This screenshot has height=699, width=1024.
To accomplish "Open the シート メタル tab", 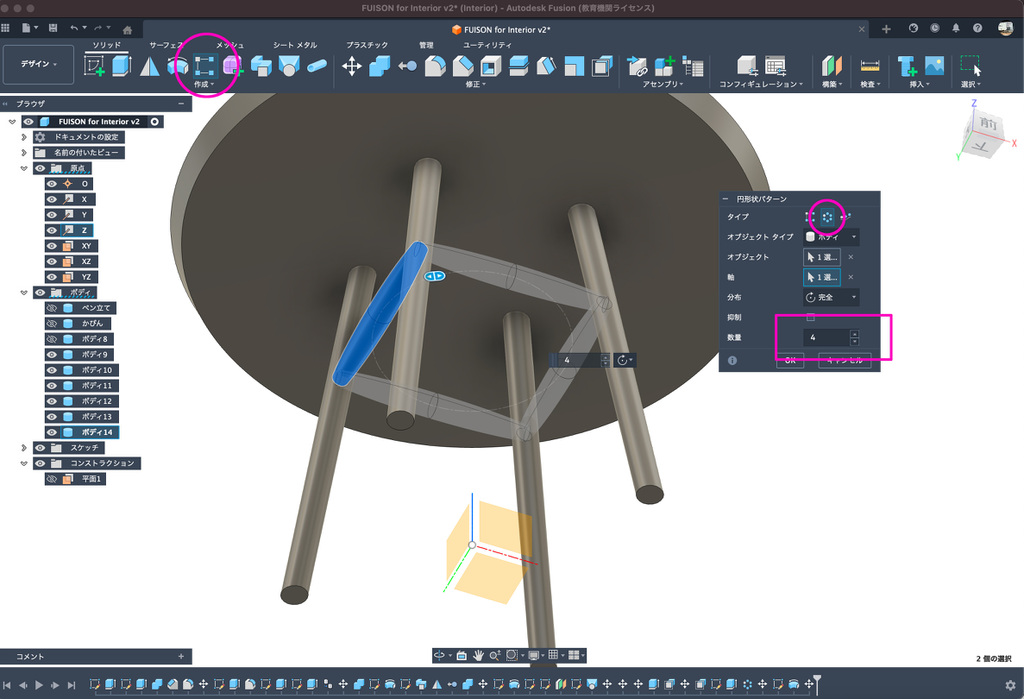I will [x=295, y=45].
